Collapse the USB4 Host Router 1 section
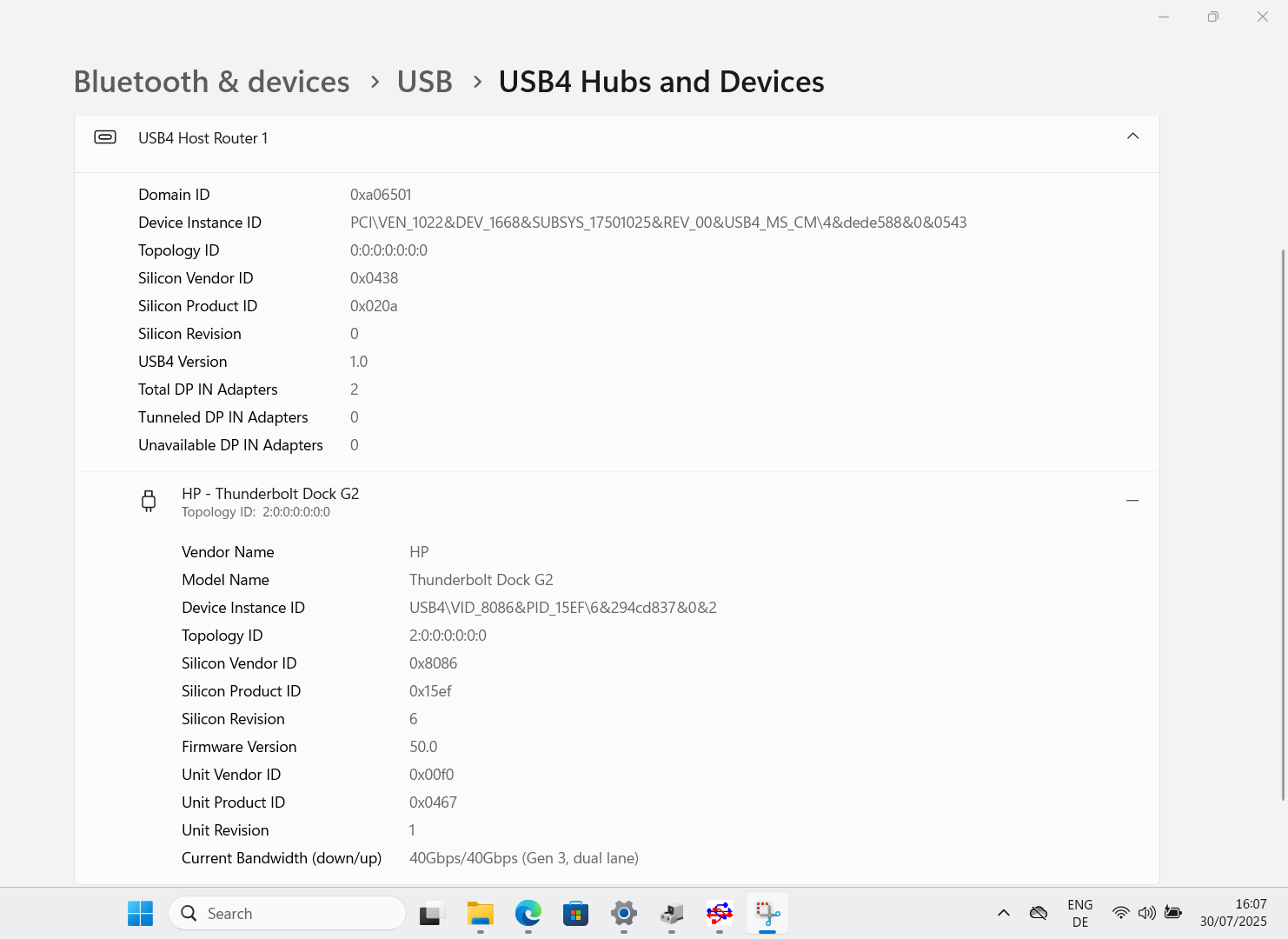The width and height of the screenshot is (1288, 939). (1132, 137)
